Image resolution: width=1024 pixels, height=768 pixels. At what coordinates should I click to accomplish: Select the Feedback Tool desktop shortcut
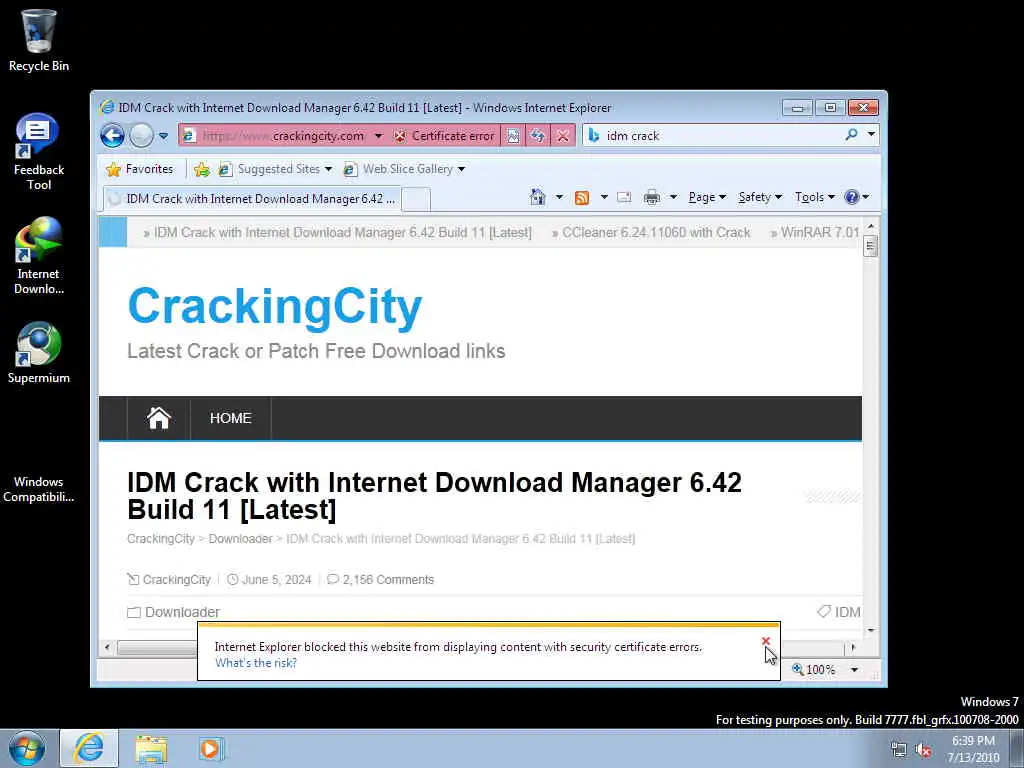(x=39, y=152)
